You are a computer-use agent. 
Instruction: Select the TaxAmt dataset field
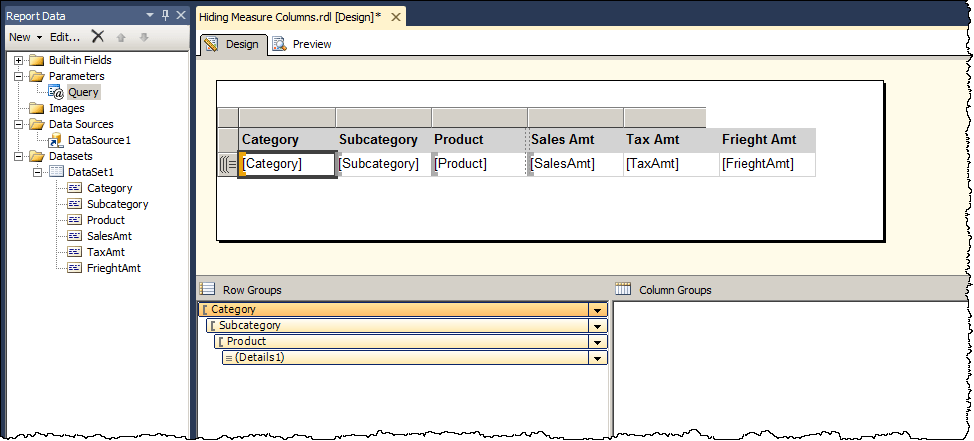[x=106, y=252]
